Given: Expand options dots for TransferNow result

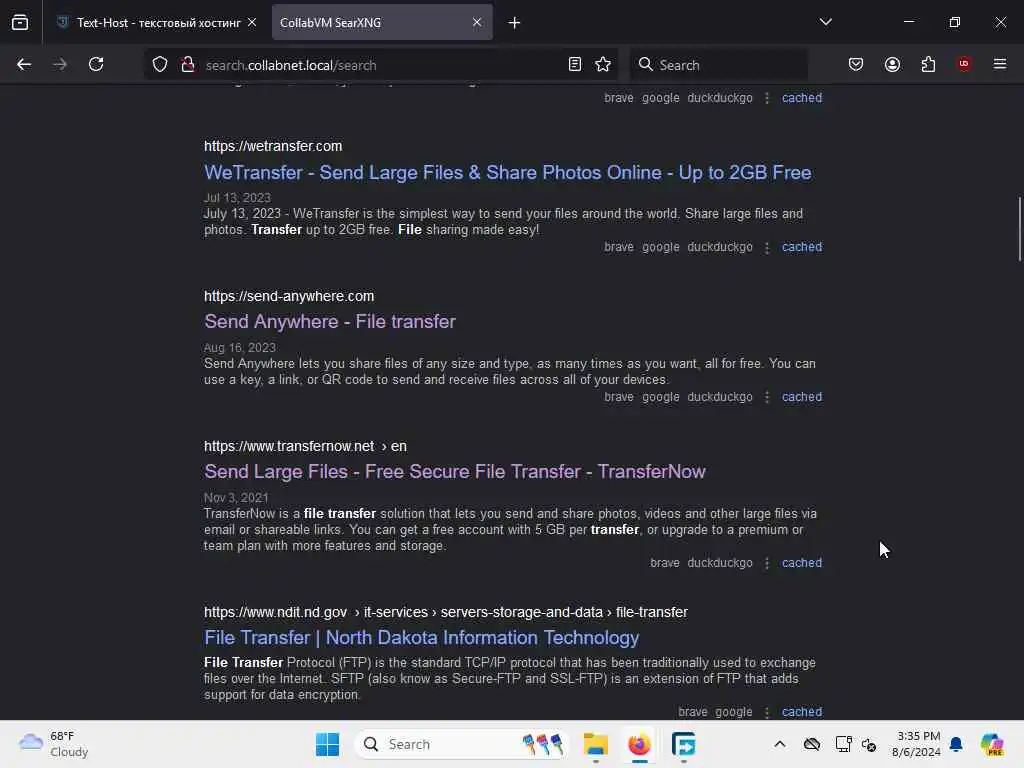Looking at the screenshot, I should click(767, 563).
